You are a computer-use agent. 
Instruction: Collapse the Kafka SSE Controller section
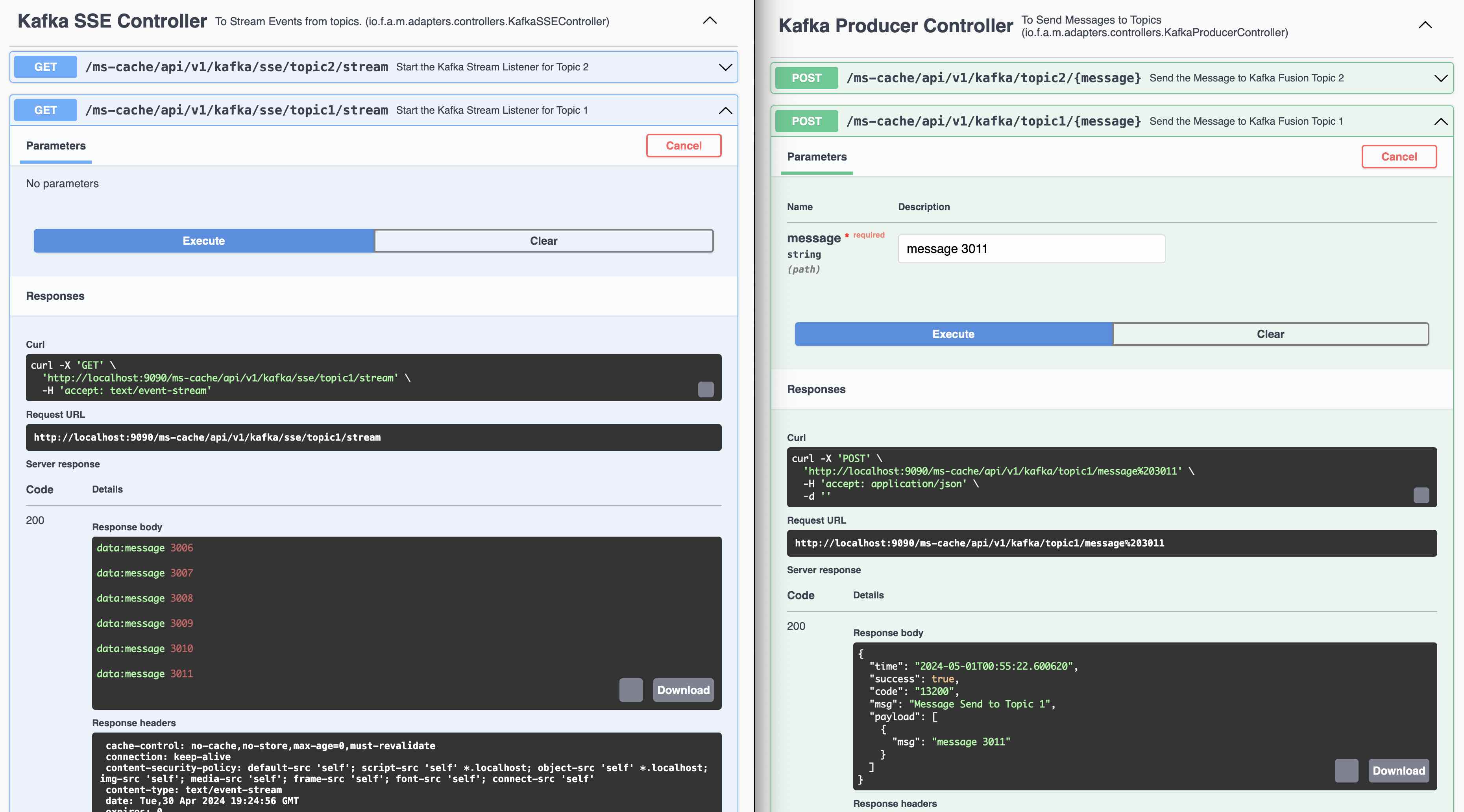(710, 21)
